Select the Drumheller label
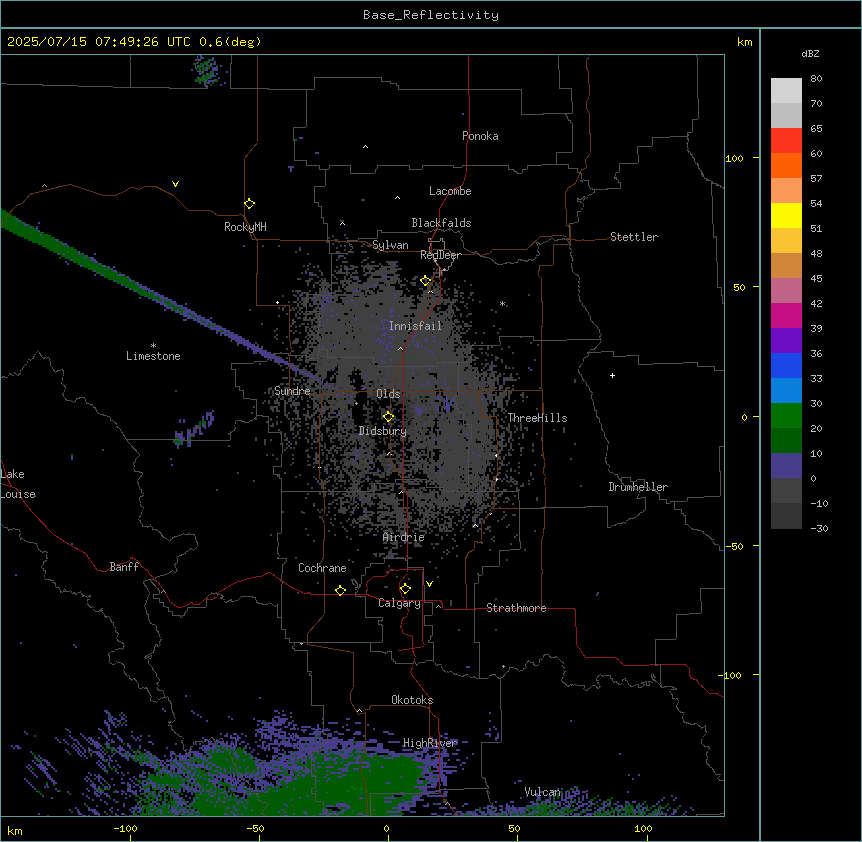Viewport: 862px width, 842px height. click(638, 487)
